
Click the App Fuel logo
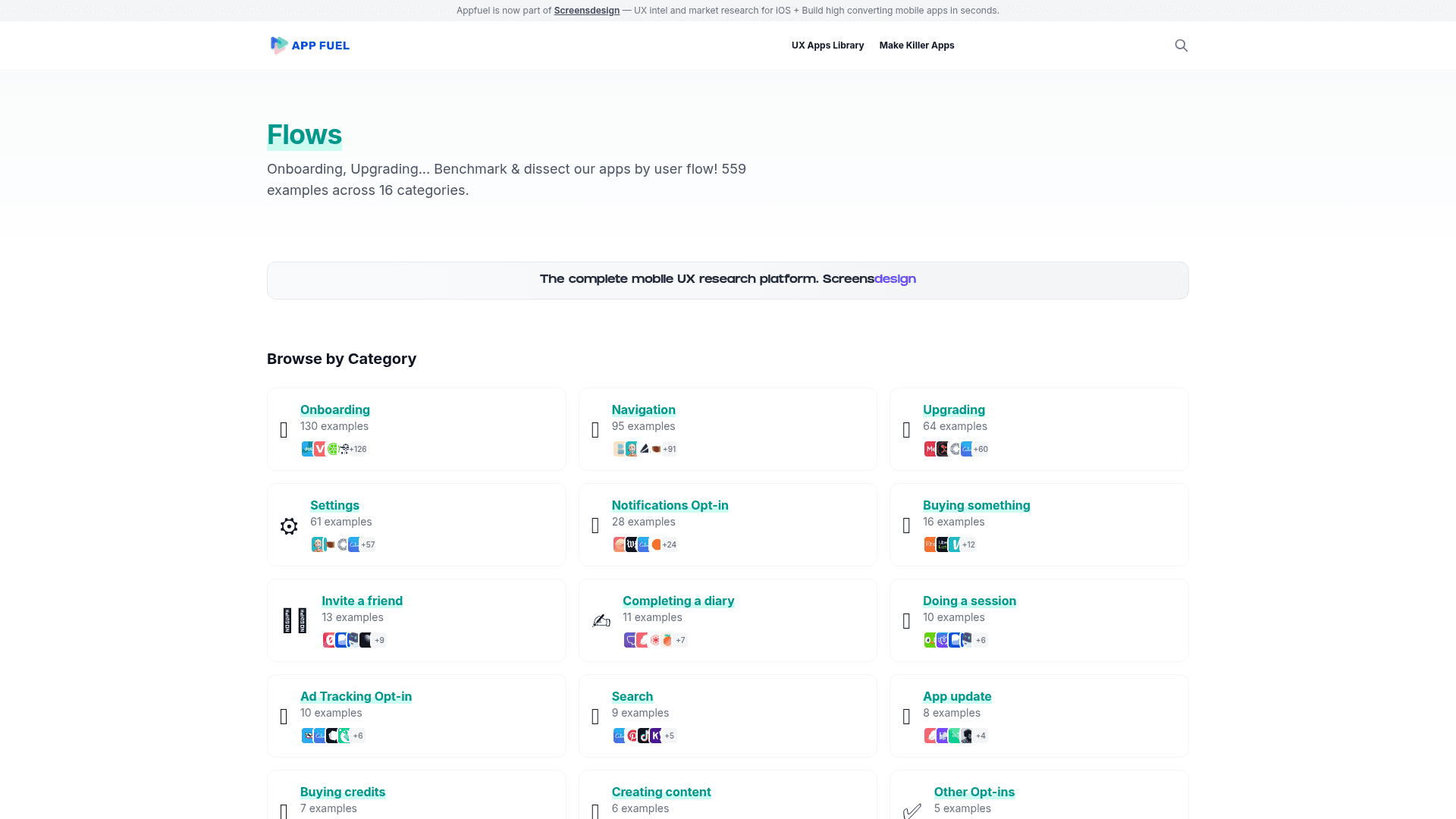(x=310, y=45)
